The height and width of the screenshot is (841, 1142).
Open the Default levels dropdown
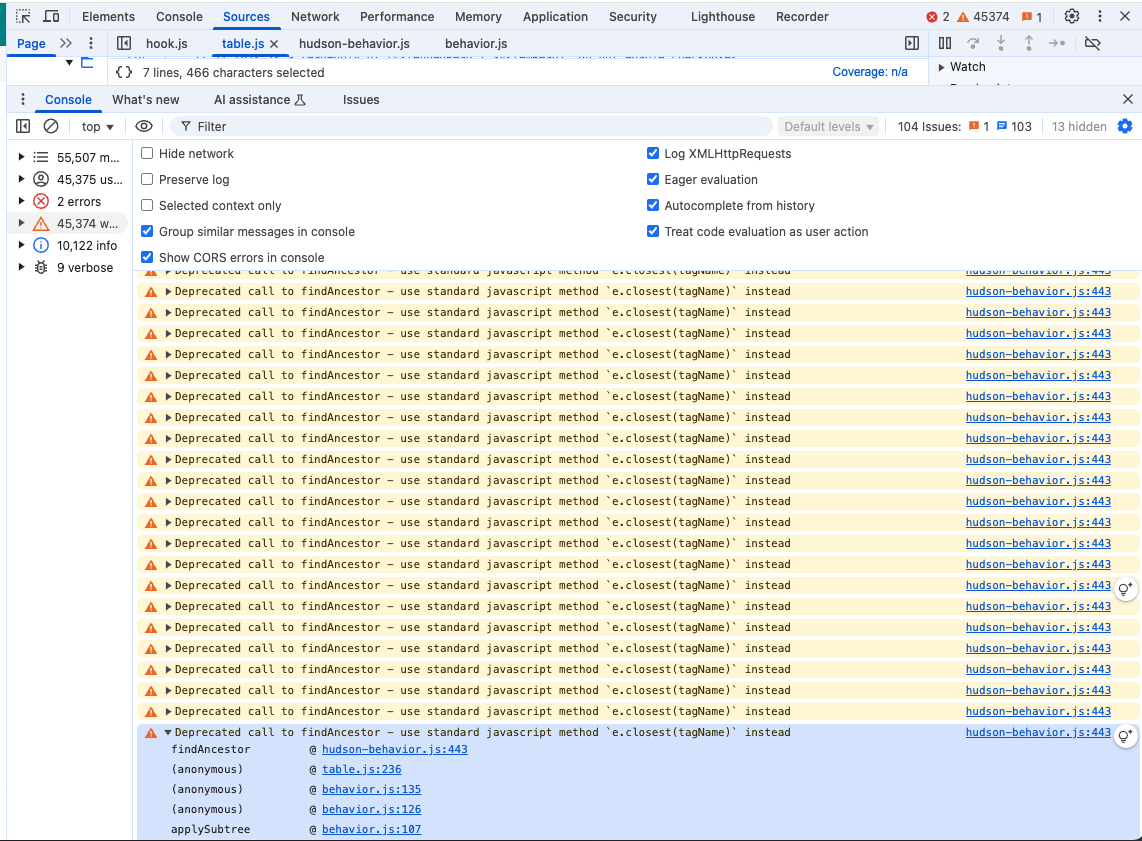point(829,127)
